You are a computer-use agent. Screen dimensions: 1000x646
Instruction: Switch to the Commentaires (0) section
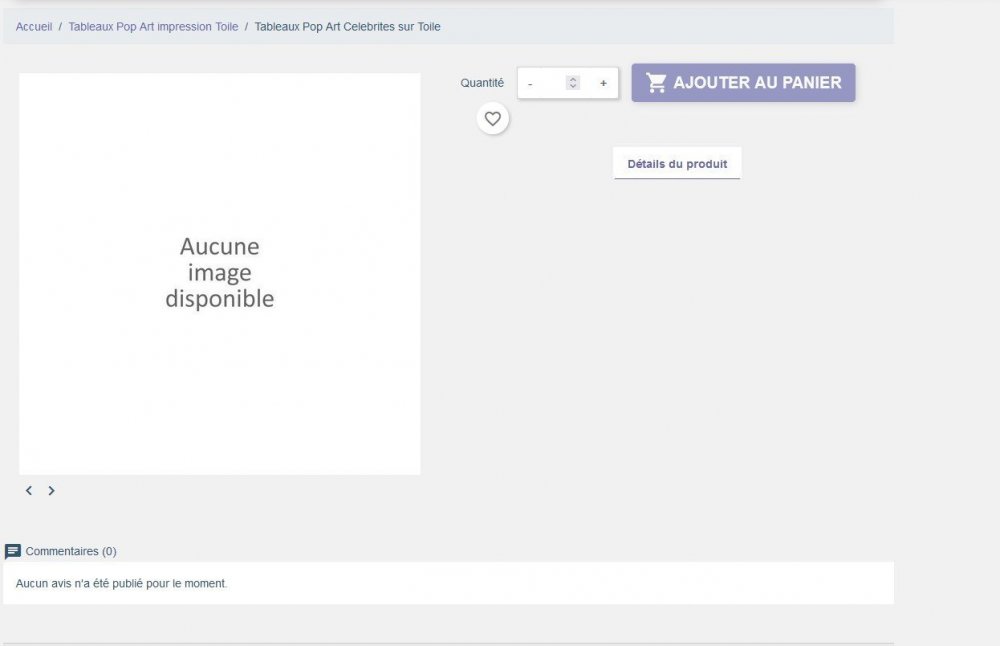click(x=70, y=551)
